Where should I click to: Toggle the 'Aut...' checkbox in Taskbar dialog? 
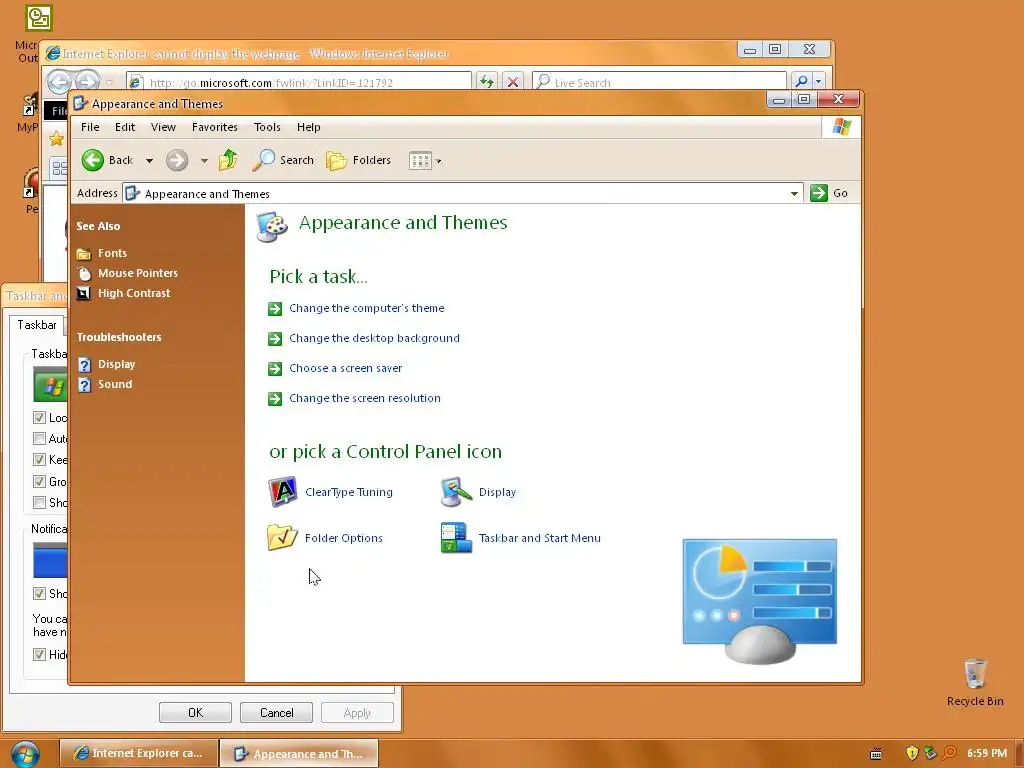point(39,439)
